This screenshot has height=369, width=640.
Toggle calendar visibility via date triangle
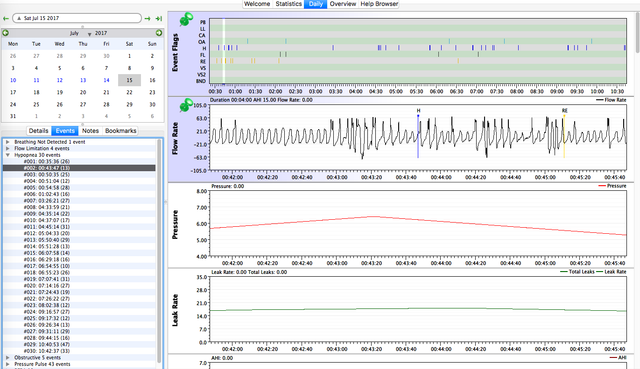click(x=19, y=18)
